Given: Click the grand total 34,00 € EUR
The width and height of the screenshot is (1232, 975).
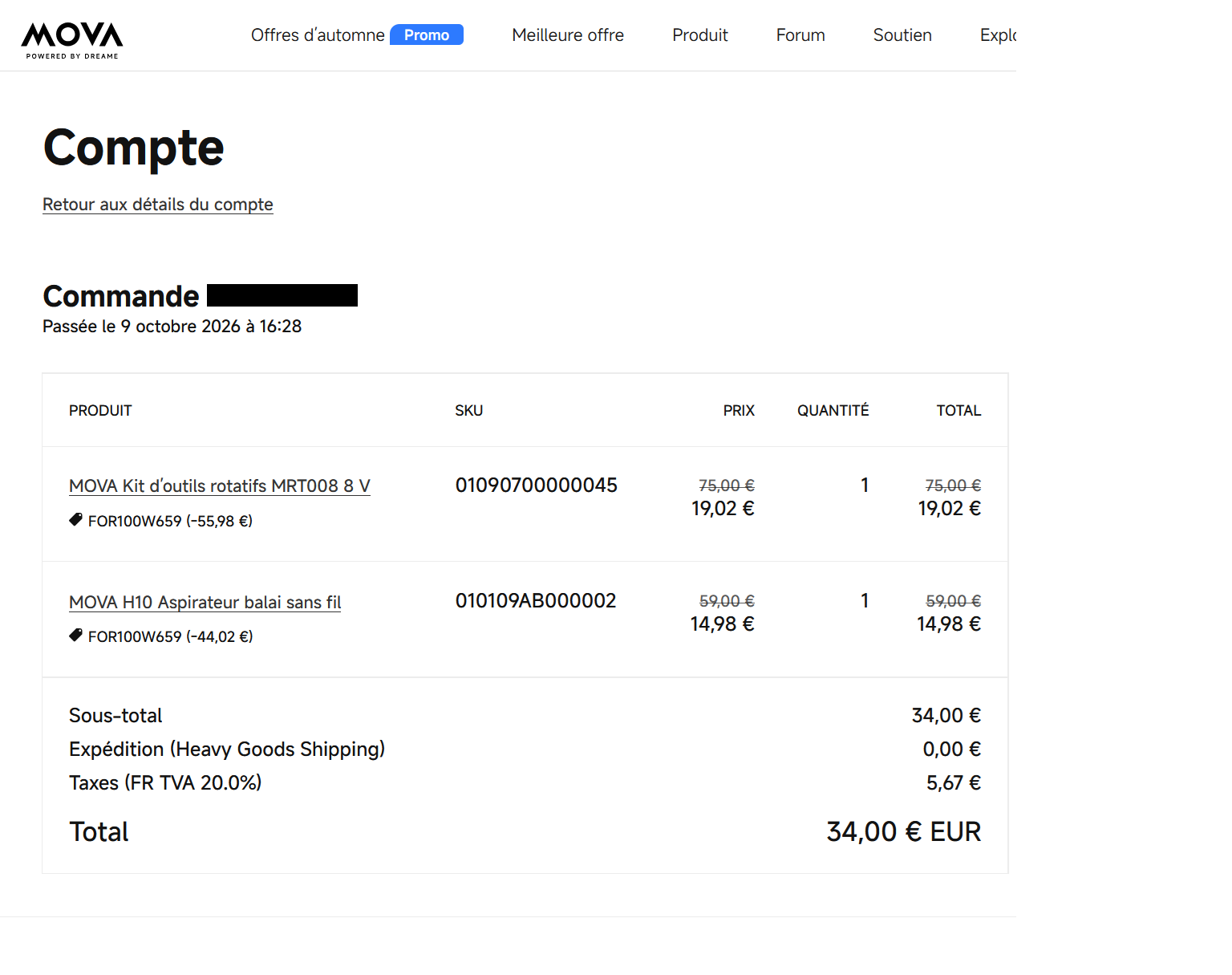Looking at the screenshot, I should [904, 831].
